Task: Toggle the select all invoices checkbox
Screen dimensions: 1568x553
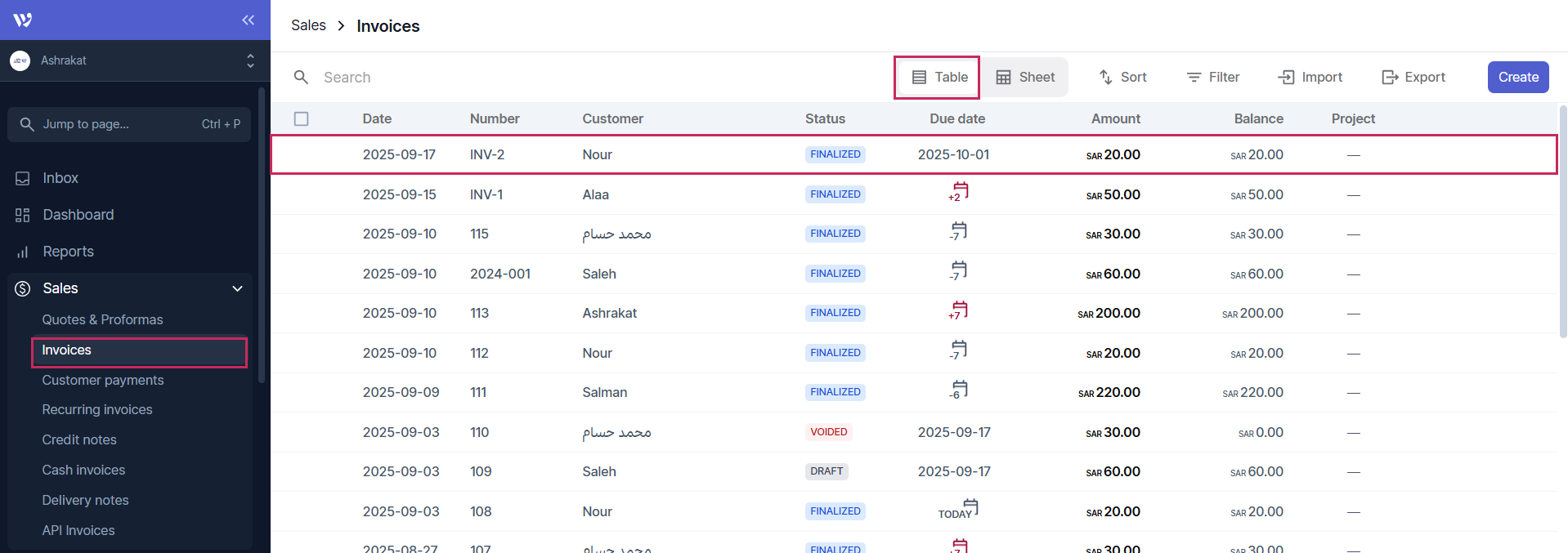Action: [x=302, y=118]
